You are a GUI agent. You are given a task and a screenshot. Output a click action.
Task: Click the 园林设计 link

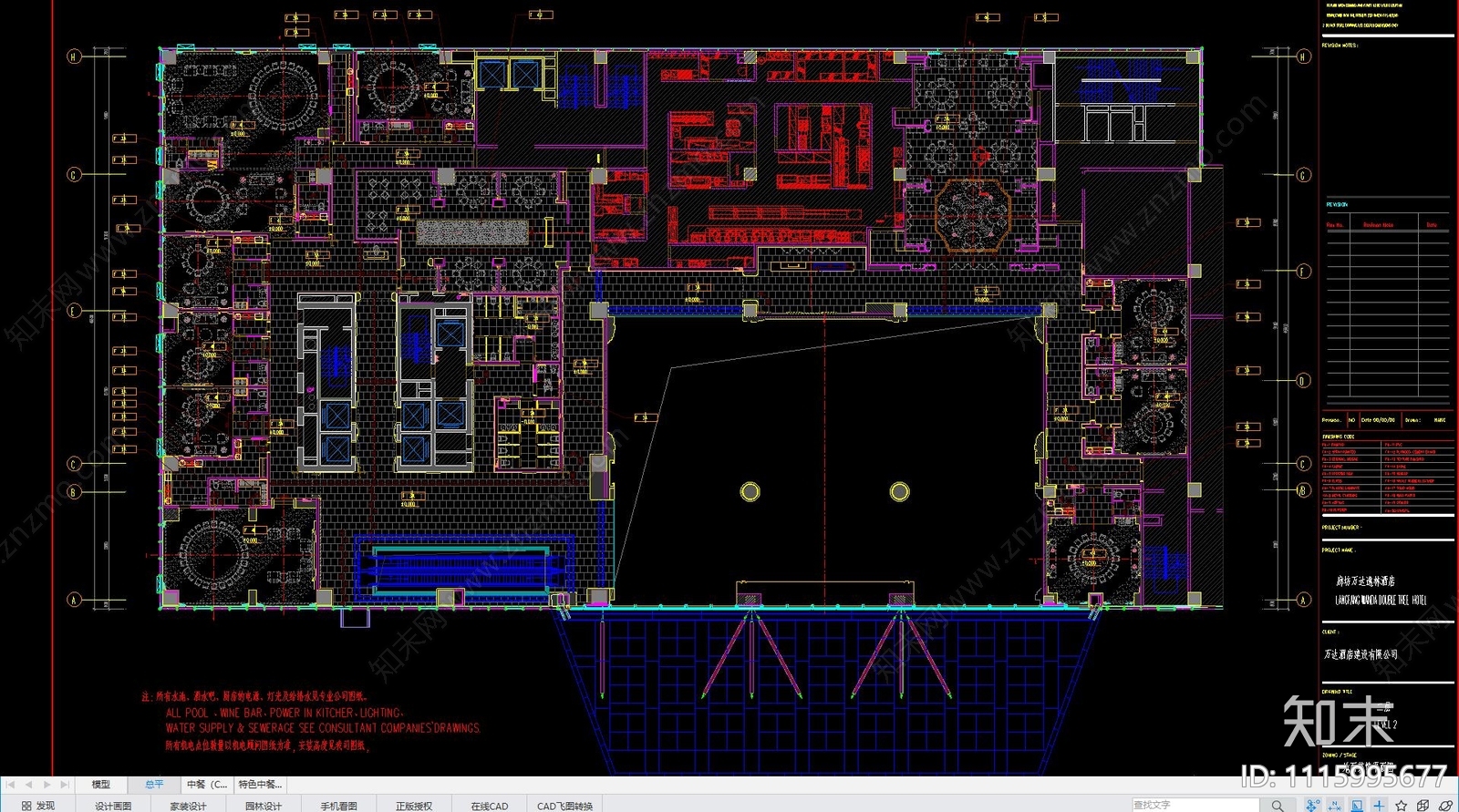[263, 806]
